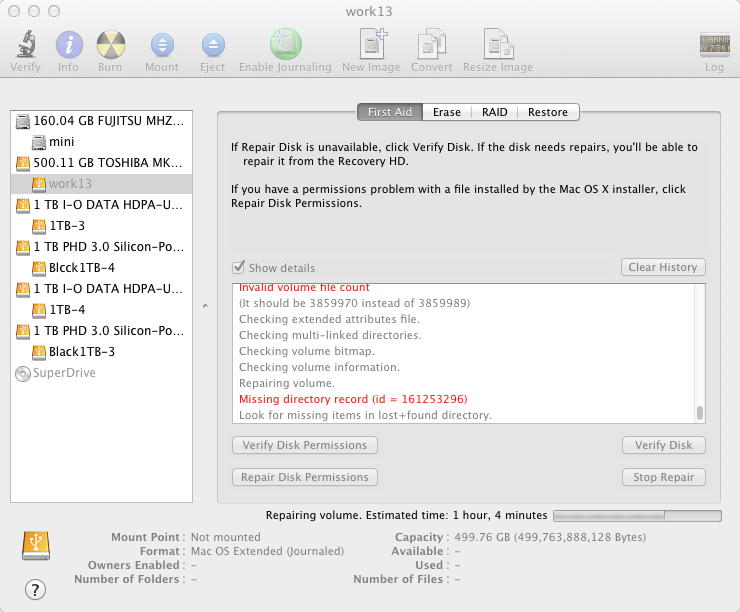Open the Log toolbar icon
The width and height of the screenshot is (740, 612).
[715, 45]
